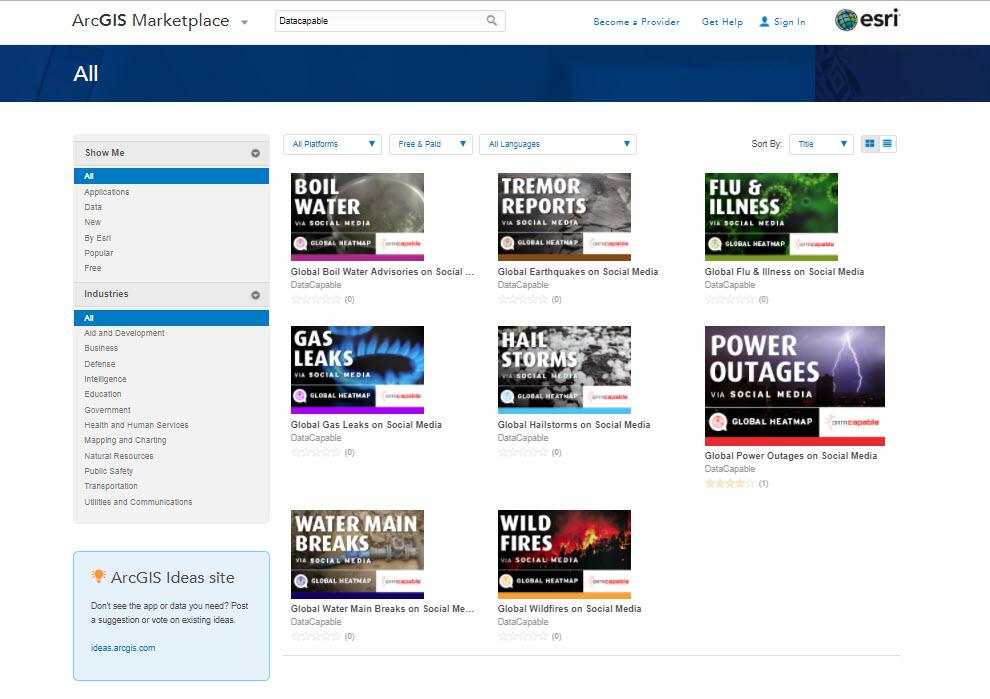Click the Wildfires star rating
This screenshot has width=990, height=699.
point(523,636)
